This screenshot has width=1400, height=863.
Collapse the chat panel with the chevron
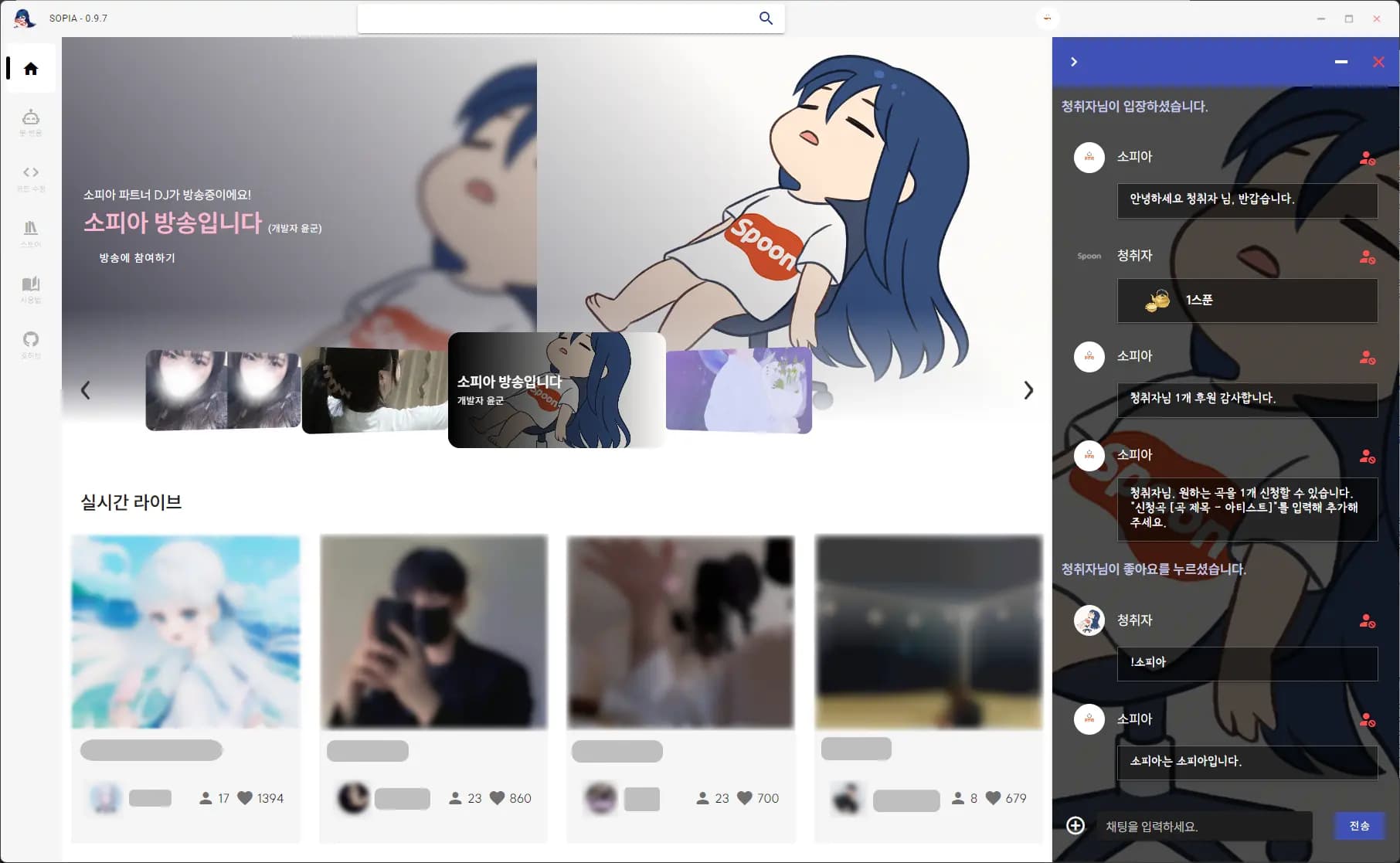tap(1074, 62)
